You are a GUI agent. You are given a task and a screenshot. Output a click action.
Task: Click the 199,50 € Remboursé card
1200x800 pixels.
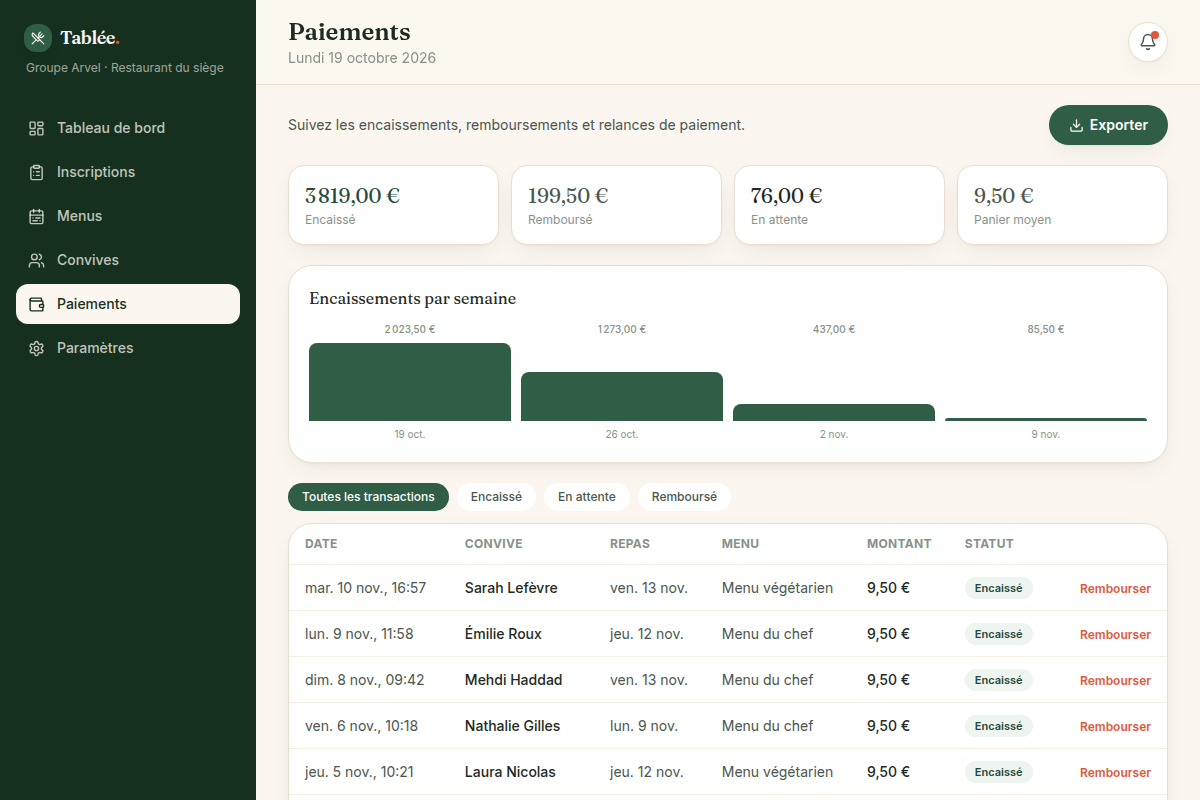[616, 205]
